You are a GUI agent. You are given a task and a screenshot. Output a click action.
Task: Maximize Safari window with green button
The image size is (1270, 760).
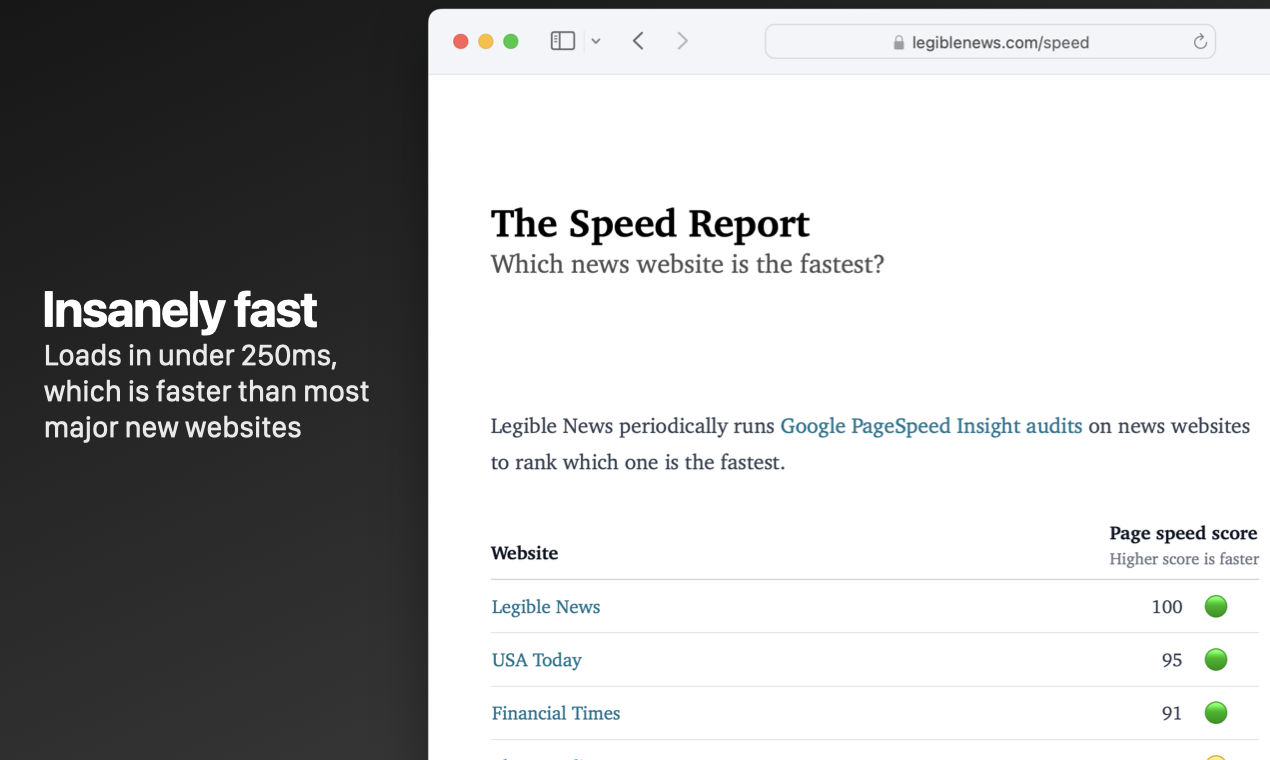(511, 41)
